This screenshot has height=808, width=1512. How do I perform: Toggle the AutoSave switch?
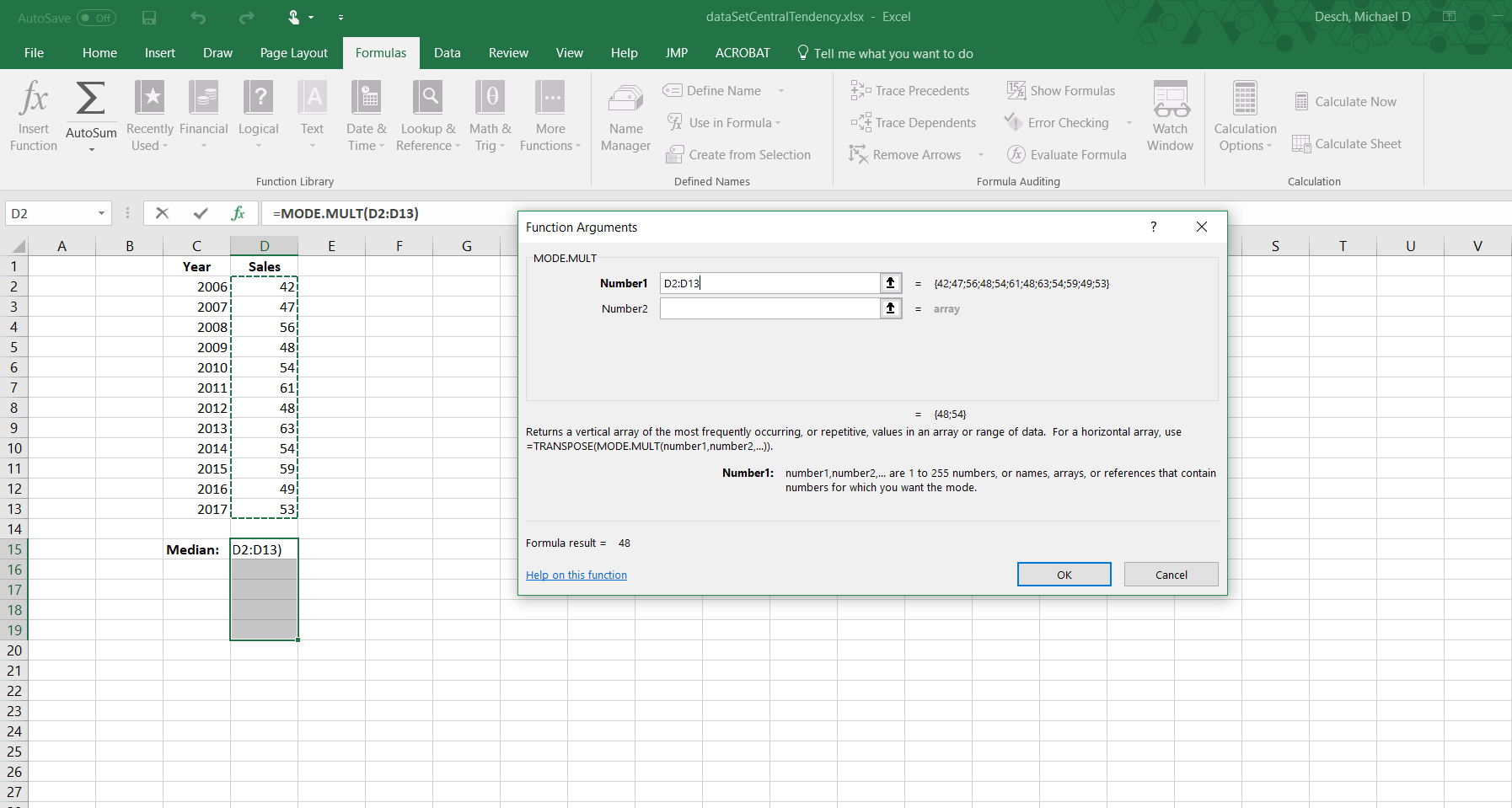click(96, 18)
